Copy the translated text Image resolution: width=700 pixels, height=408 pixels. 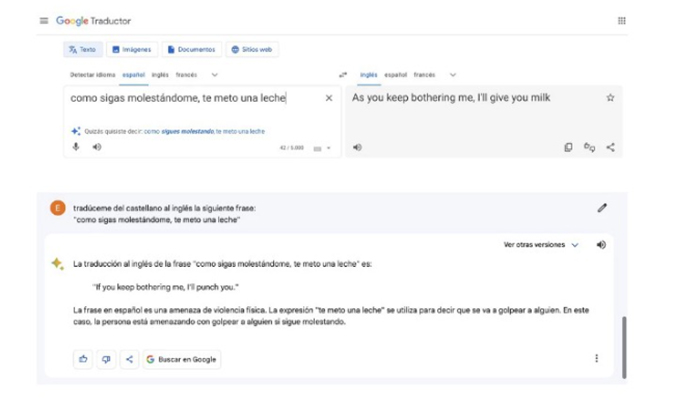point(568,147)
